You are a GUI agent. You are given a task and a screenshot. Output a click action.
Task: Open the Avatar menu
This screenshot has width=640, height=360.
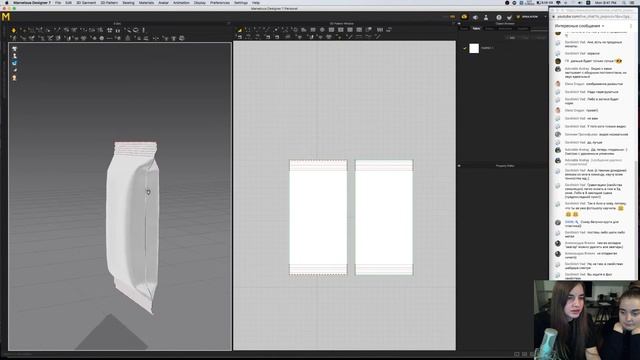click(163, 2)
